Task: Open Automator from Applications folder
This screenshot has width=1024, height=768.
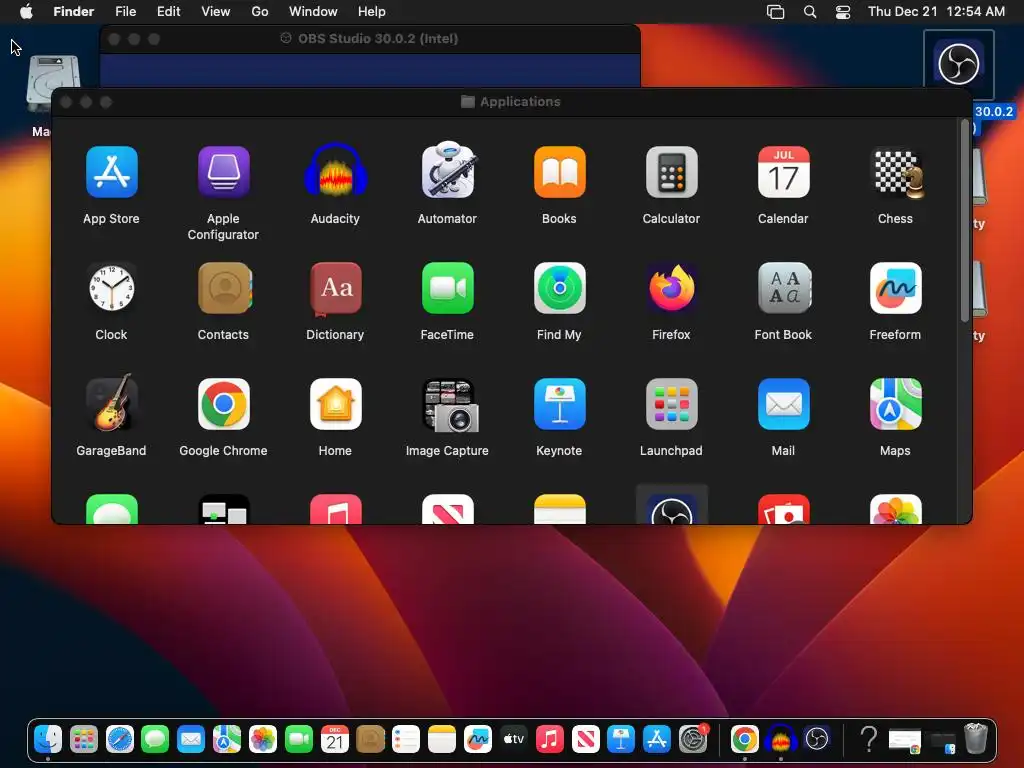Action: pos(448,170)
